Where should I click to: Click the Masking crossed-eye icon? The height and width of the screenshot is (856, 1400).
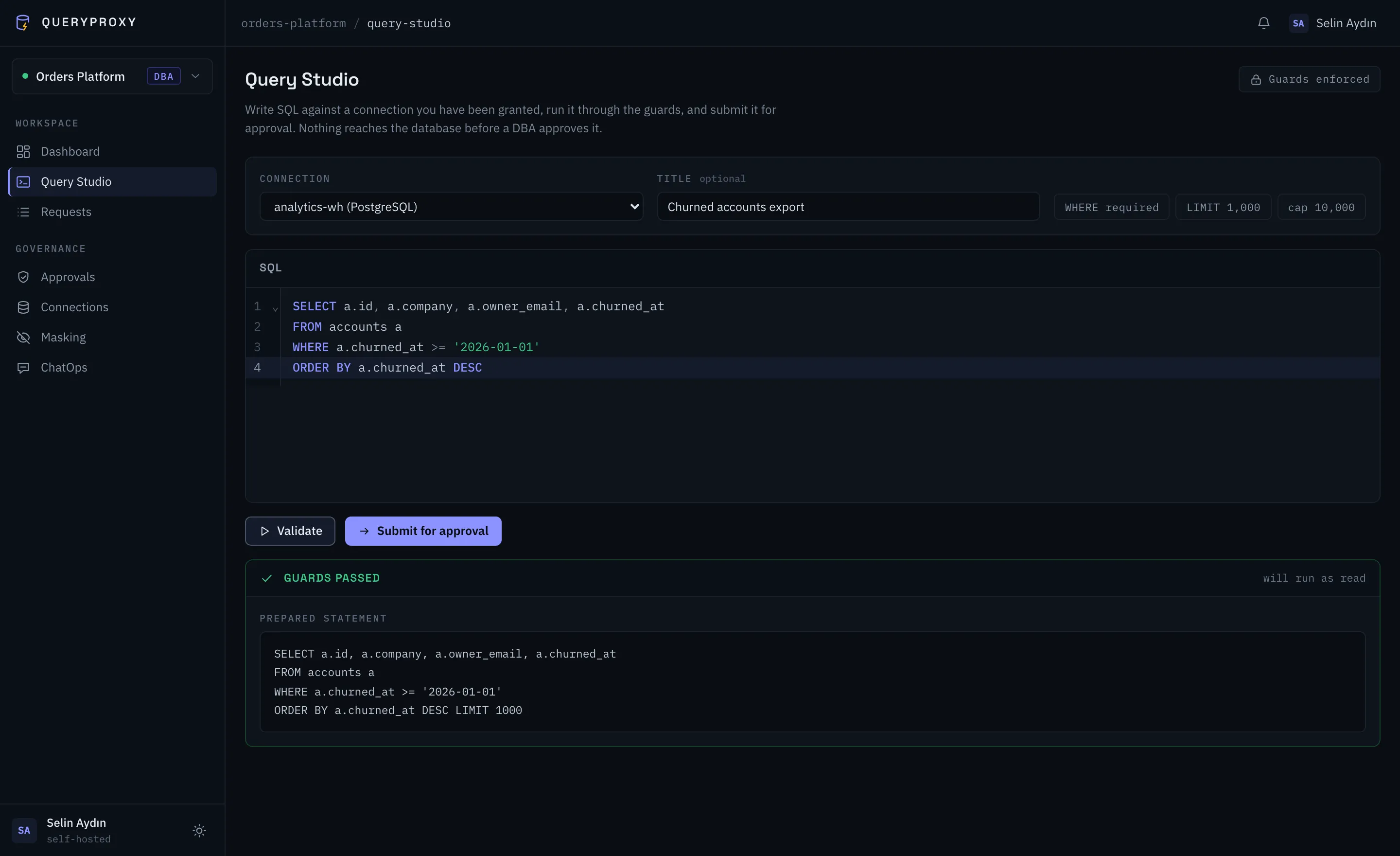click(x=23, y=337)
